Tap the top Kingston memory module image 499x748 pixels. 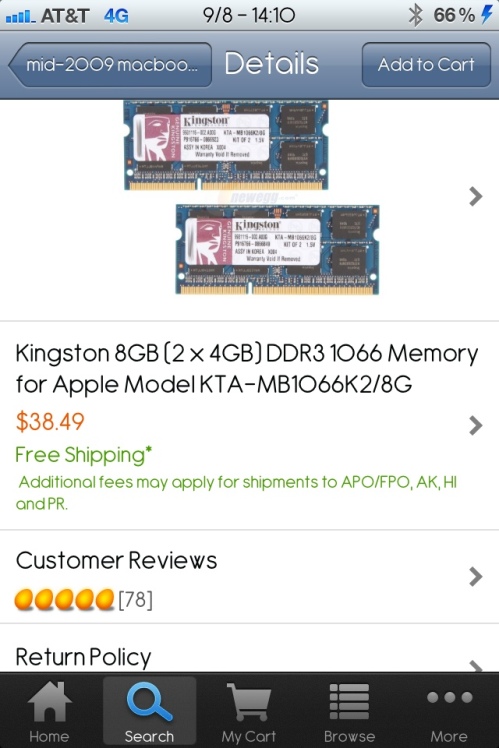[226, 145]
